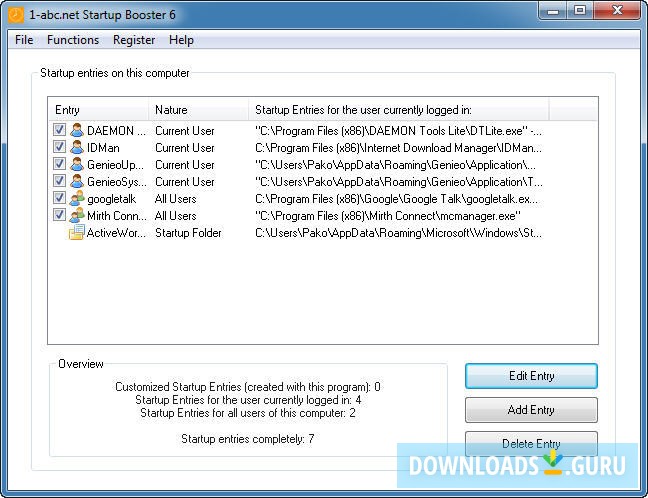Select the IDMan entry name
This screenshot has width=648, height=498.
(103, 148)
